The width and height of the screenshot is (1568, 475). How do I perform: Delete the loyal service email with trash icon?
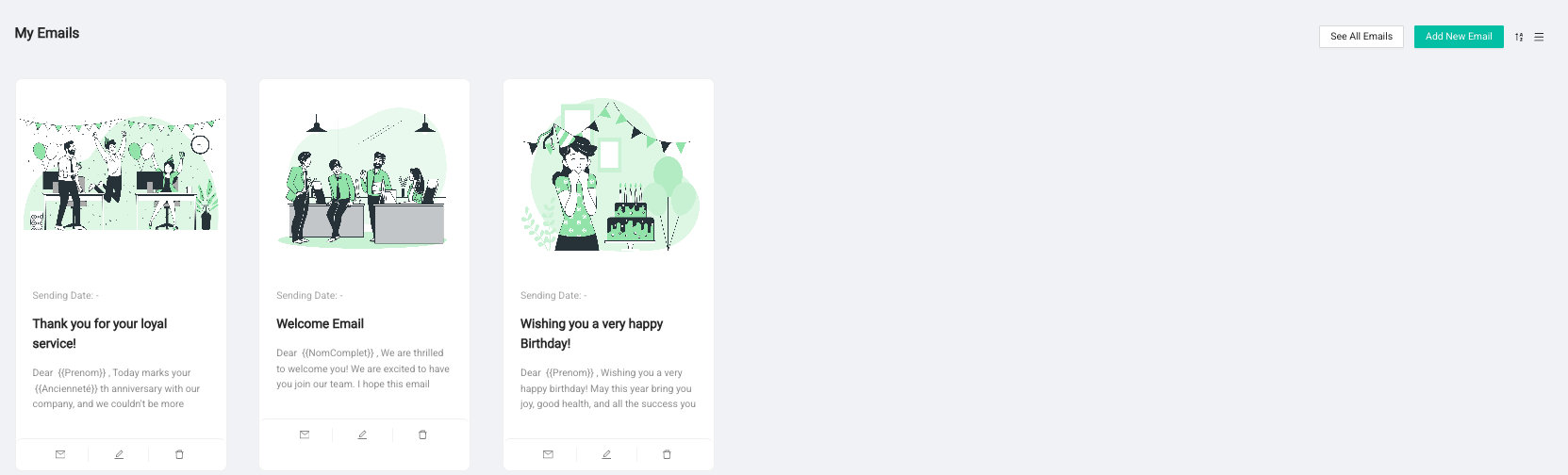pyautogui.click(x=179, y=454)
